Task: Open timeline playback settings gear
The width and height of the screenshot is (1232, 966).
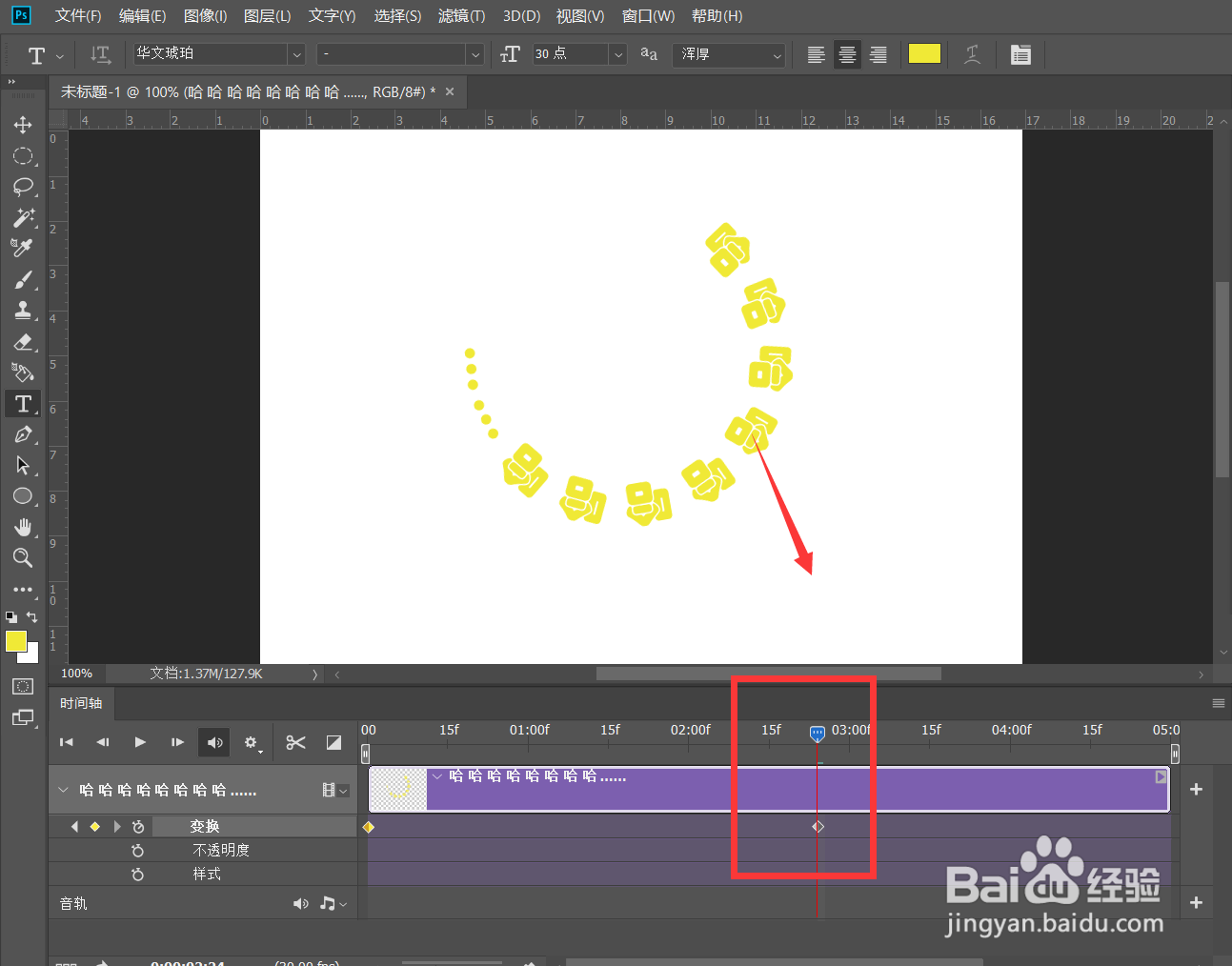Action: [252, 742]
